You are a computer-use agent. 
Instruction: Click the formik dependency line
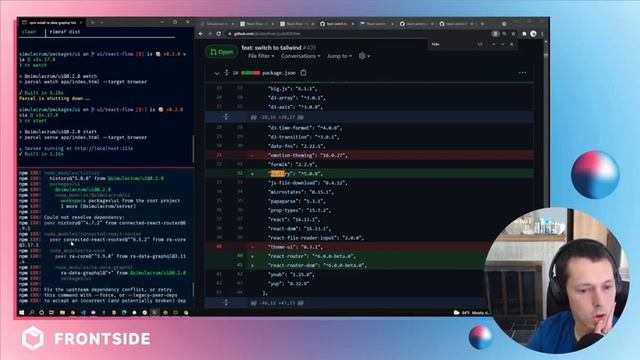369,164
